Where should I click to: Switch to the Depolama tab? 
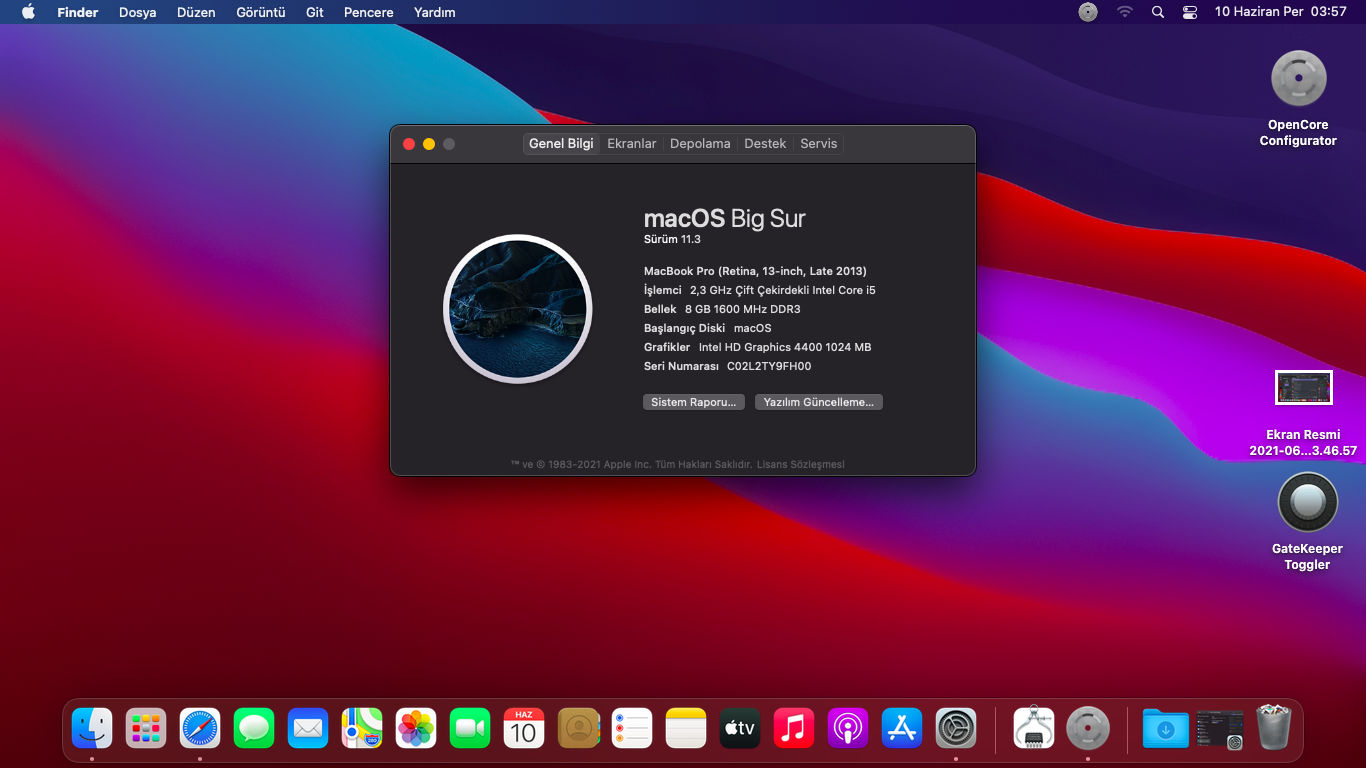[700, 144]
